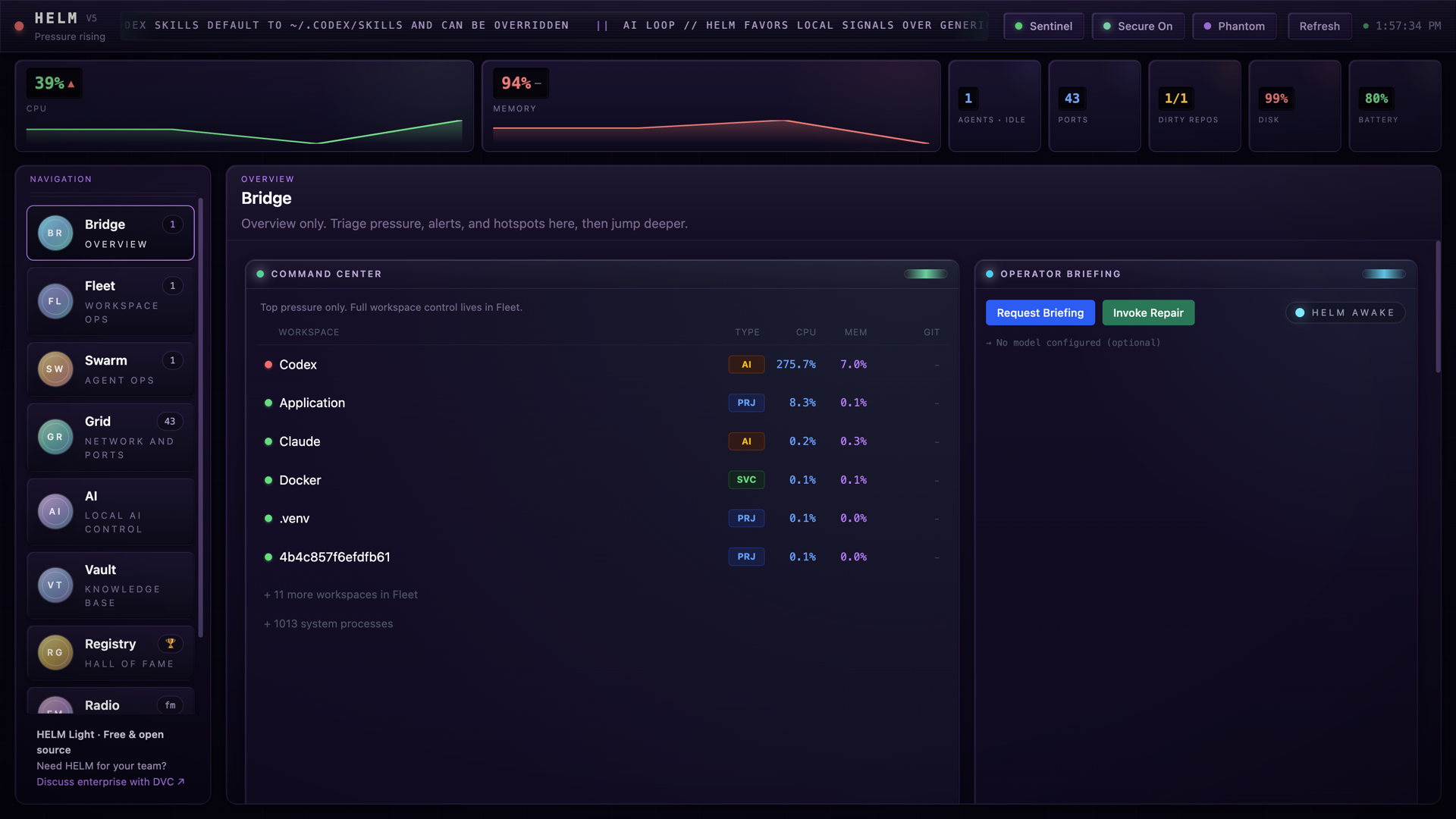Click the RG avatar icon for Registry
Screen dimensions: 1456x819
click(55, 652)
